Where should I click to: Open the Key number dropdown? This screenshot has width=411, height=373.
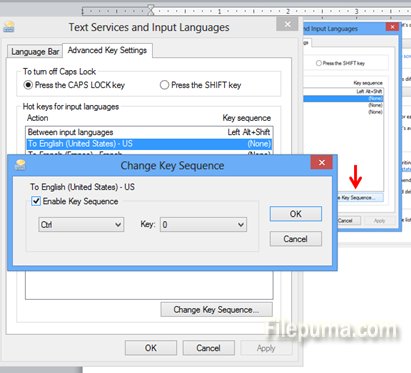click(x=203, y=225)
